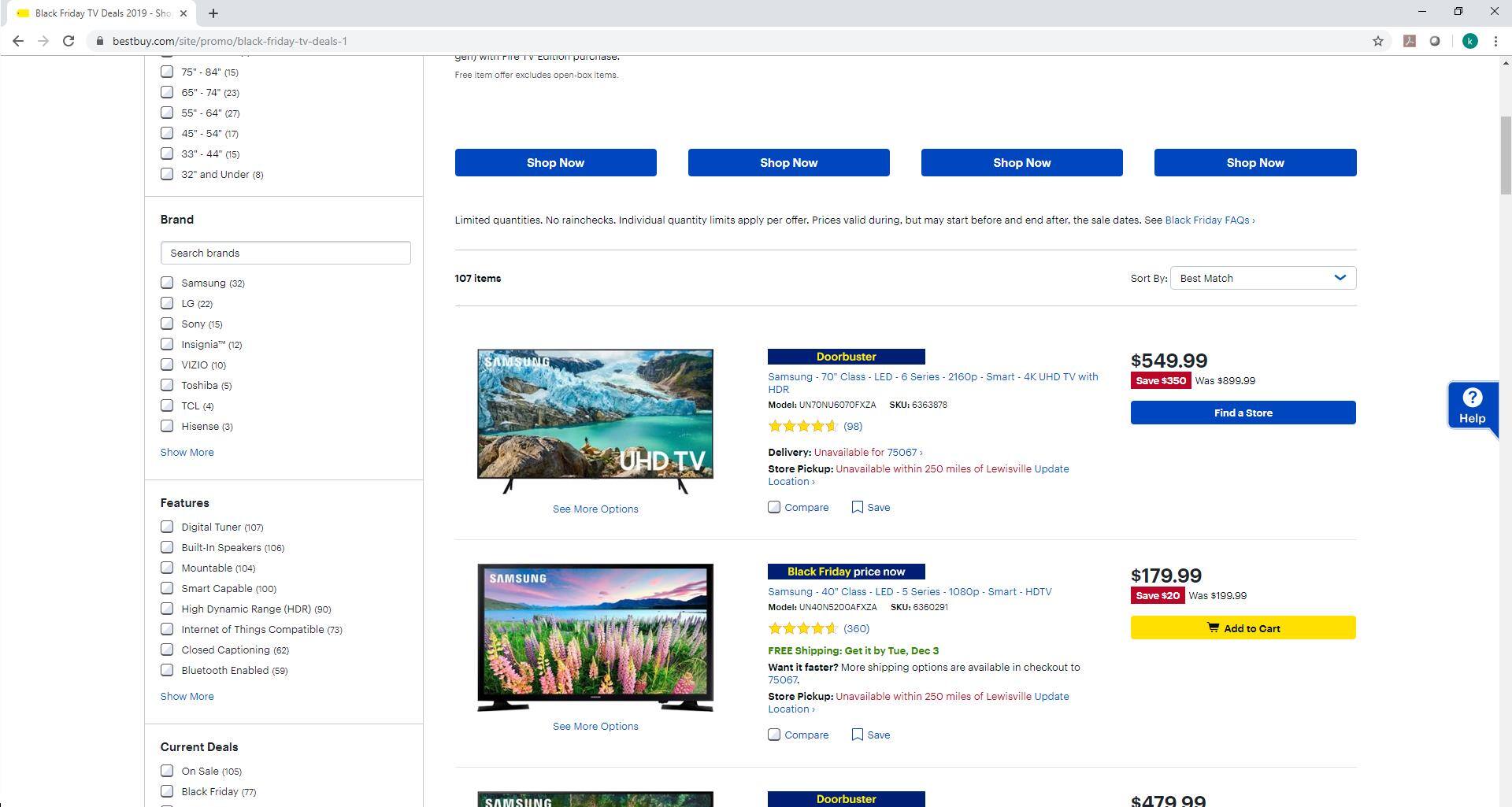Click the Save bookmark icon for Samsung 70" TV
The image size is (1512, 807).
coord(857,508)
